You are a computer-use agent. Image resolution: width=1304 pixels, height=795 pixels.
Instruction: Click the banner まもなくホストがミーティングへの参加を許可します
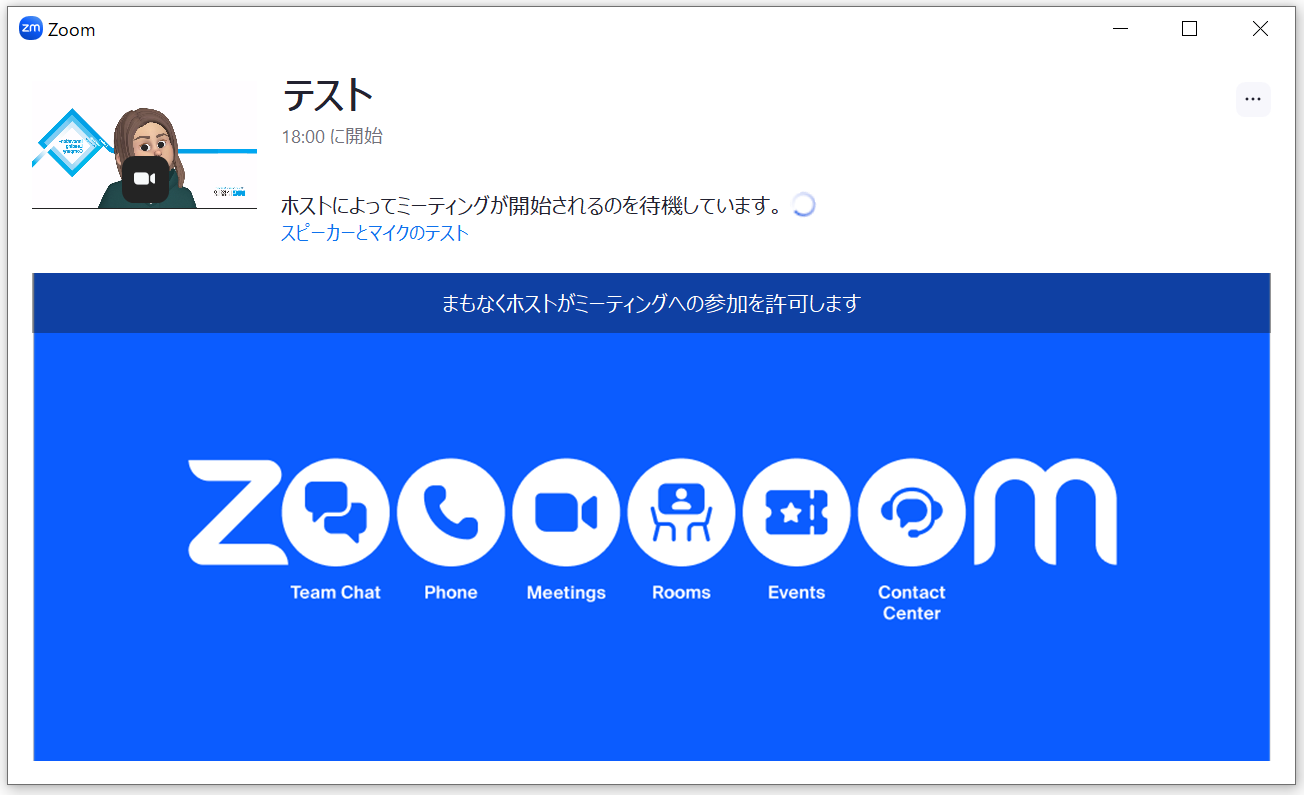(x=651, y=303)
